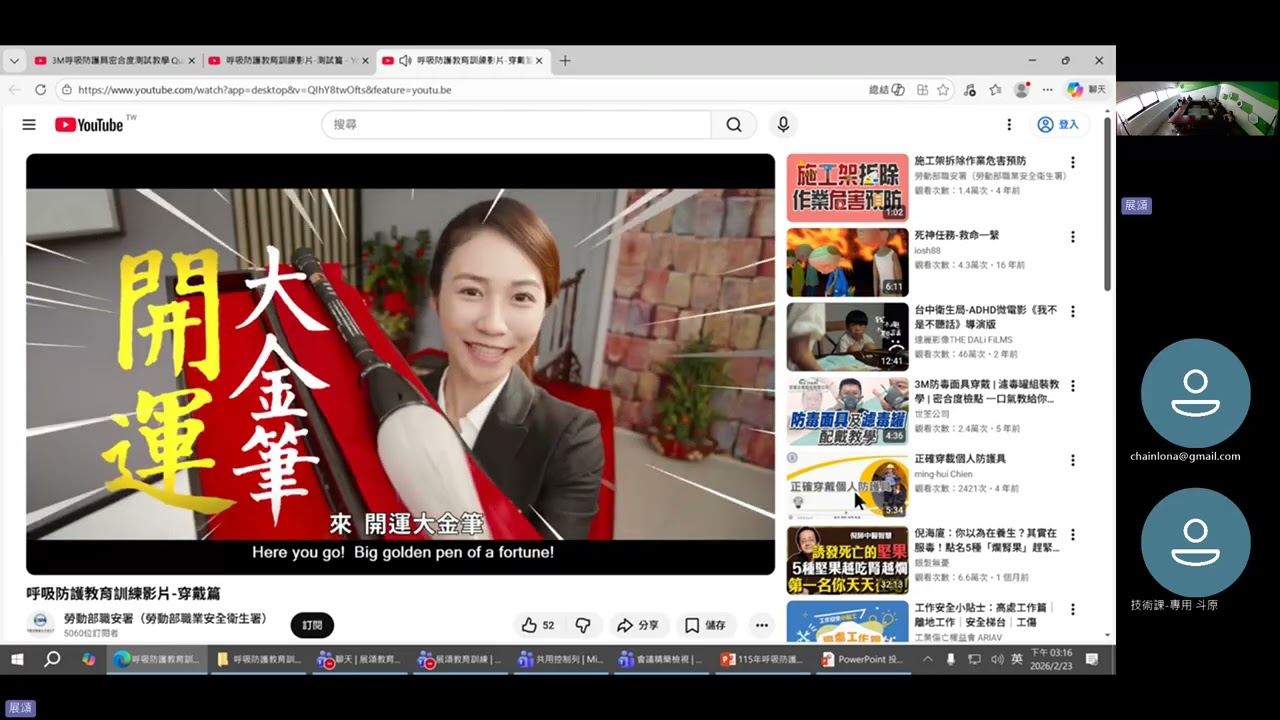
Task: Like the video with thumbs-up 52
Action: (537, 626)
